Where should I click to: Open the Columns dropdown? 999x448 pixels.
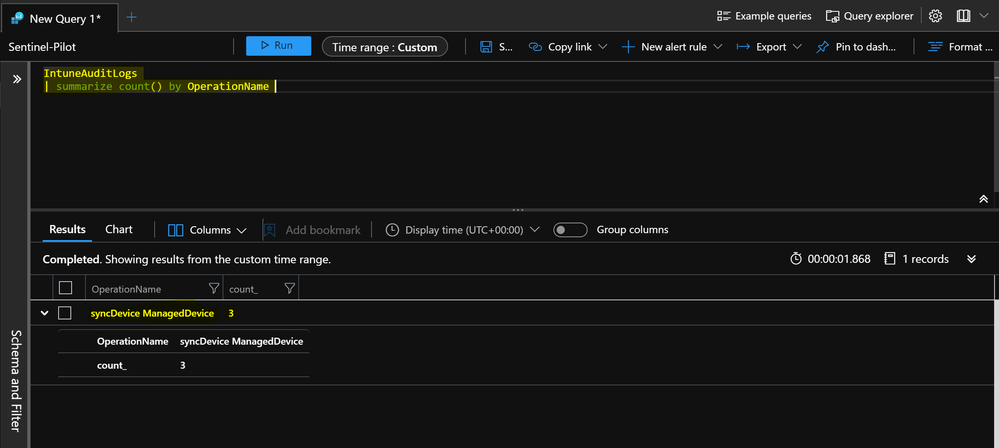[x=207, y=230]
